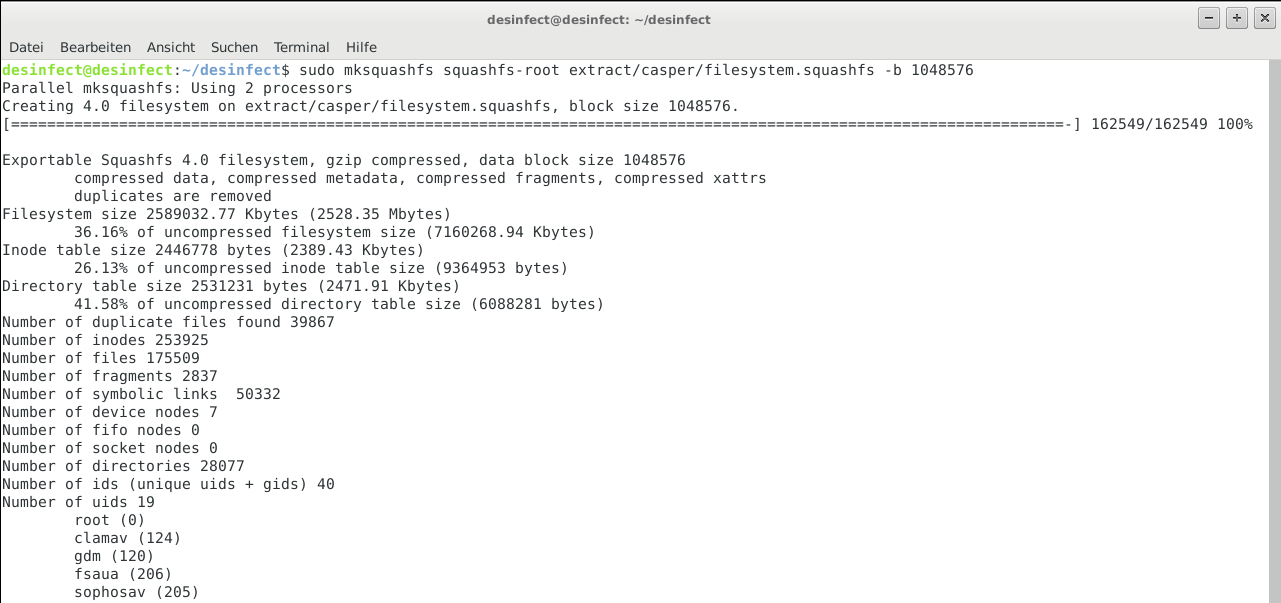The image size is (1281, 603).
Task: Minimize the terminal window
Action: 1209,19
